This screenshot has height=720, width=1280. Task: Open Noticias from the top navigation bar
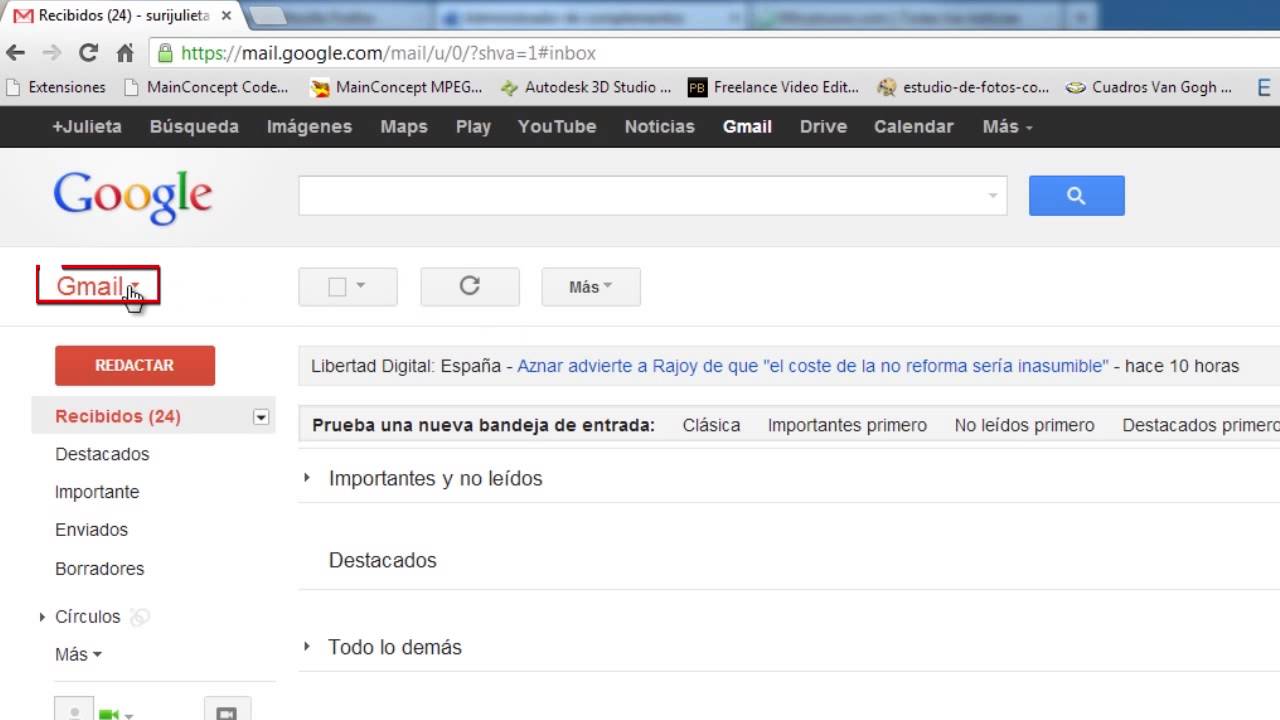(x=659, y=126)
